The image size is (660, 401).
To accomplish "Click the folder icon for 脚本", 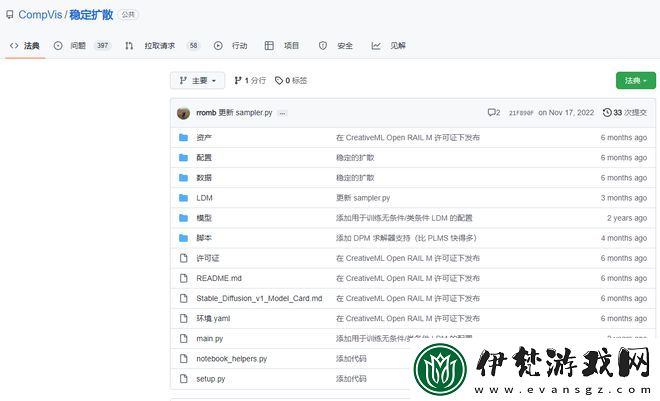I will tap(184, 238).
